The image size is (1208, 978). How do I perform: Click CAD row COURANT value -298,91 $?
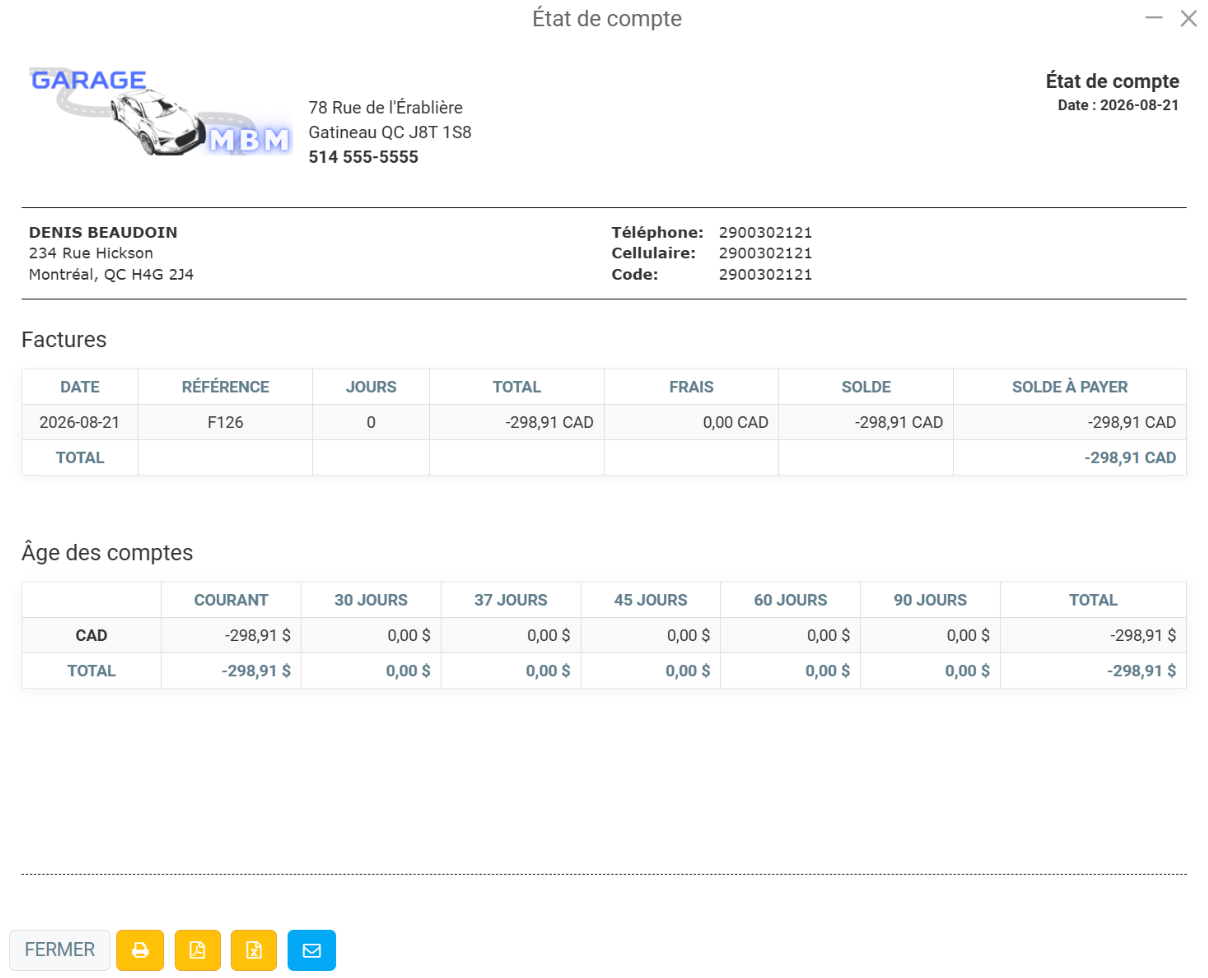click(231, 635)
